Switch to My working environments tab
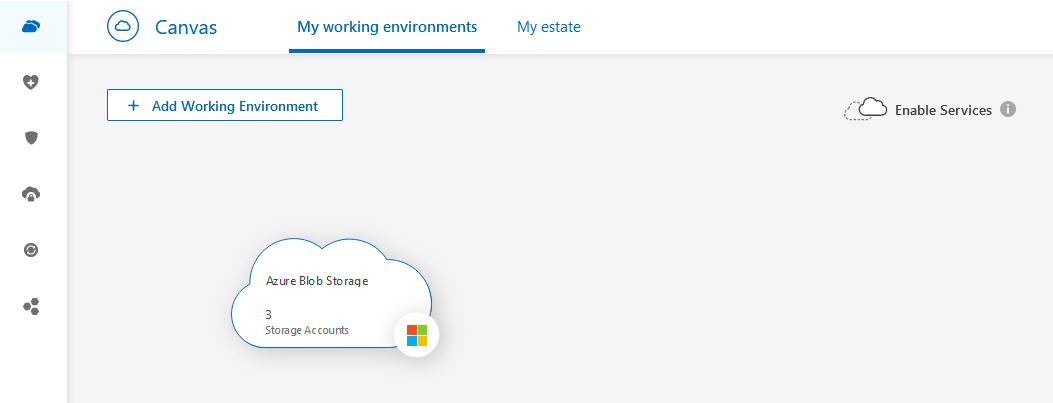This screenshot has width=1053, height=403. coord(387,27)
